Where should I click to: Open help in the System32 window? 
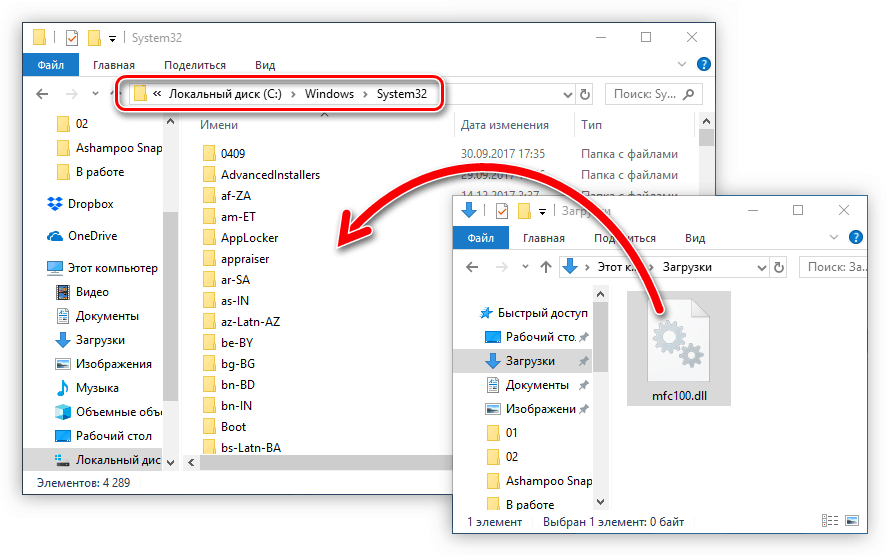704,64
